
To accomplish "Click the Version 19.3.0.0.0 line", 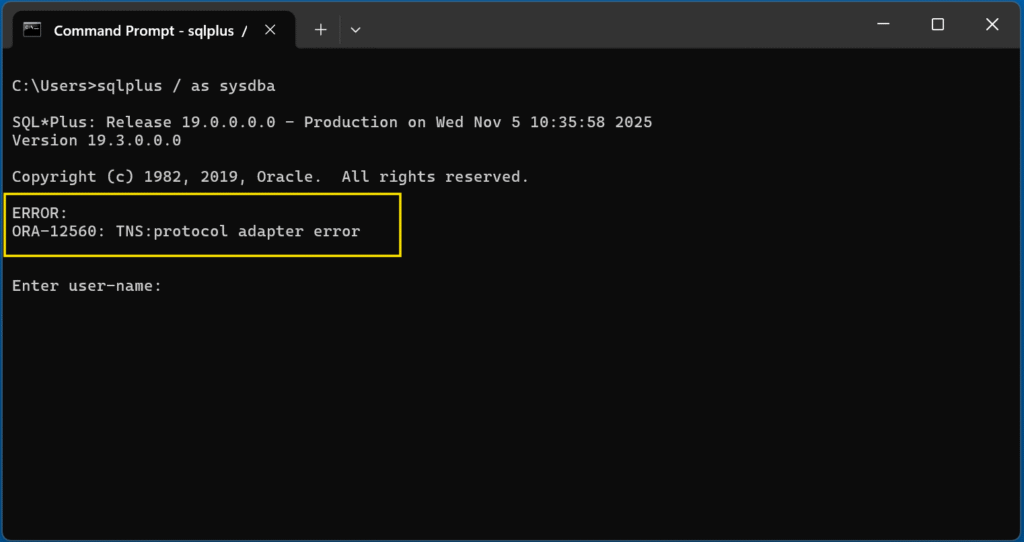I will coord(96,140).
